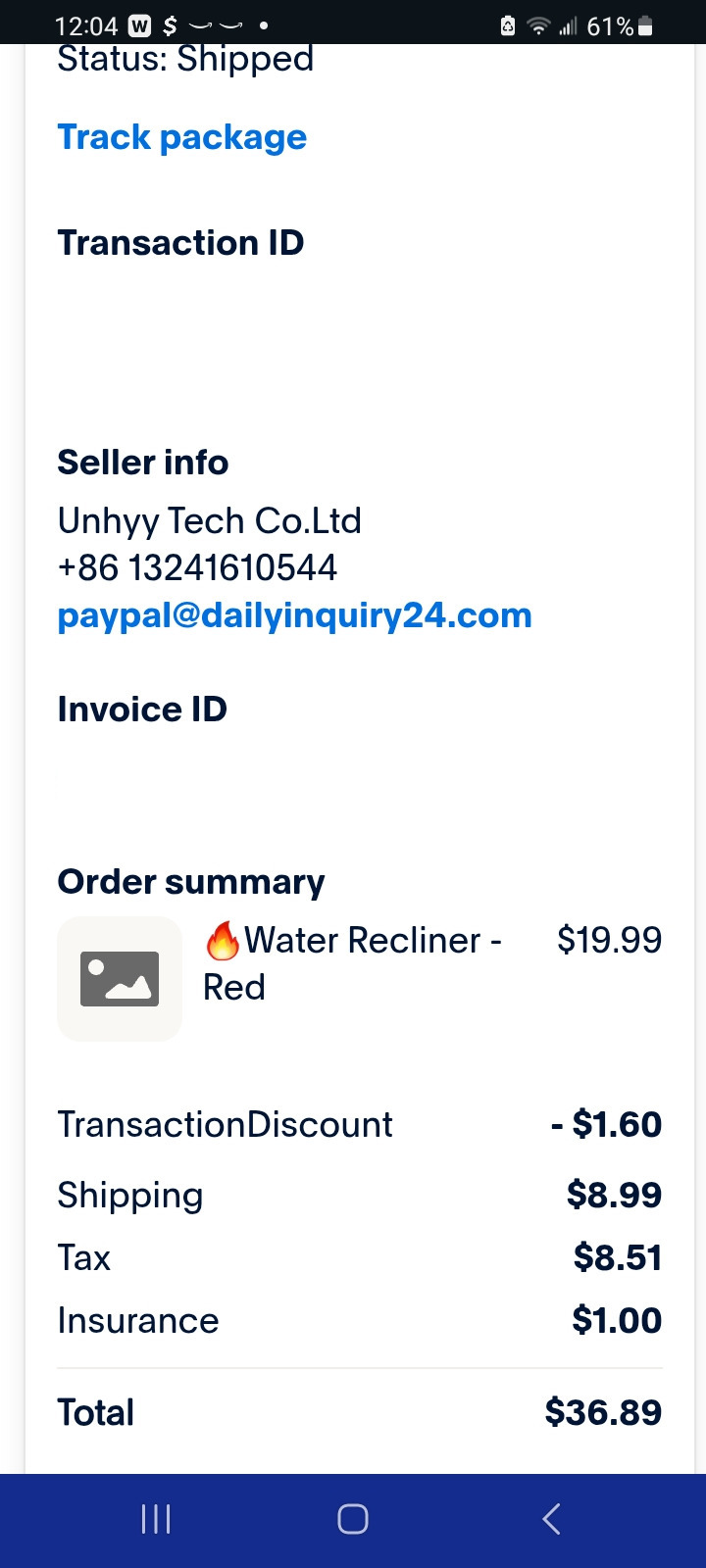
Task: Tap the $36.89 total amount
Action: [603, 1412]
